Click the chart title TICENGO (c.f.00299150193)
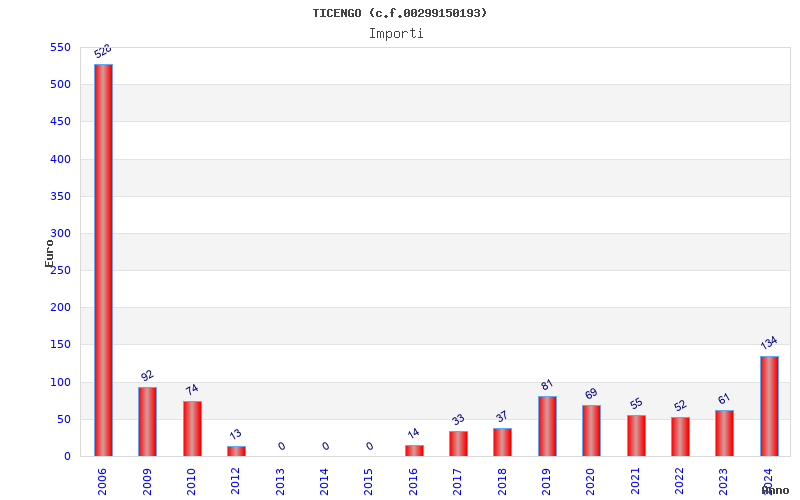The image size is (800, 500). tap(400, 13)
